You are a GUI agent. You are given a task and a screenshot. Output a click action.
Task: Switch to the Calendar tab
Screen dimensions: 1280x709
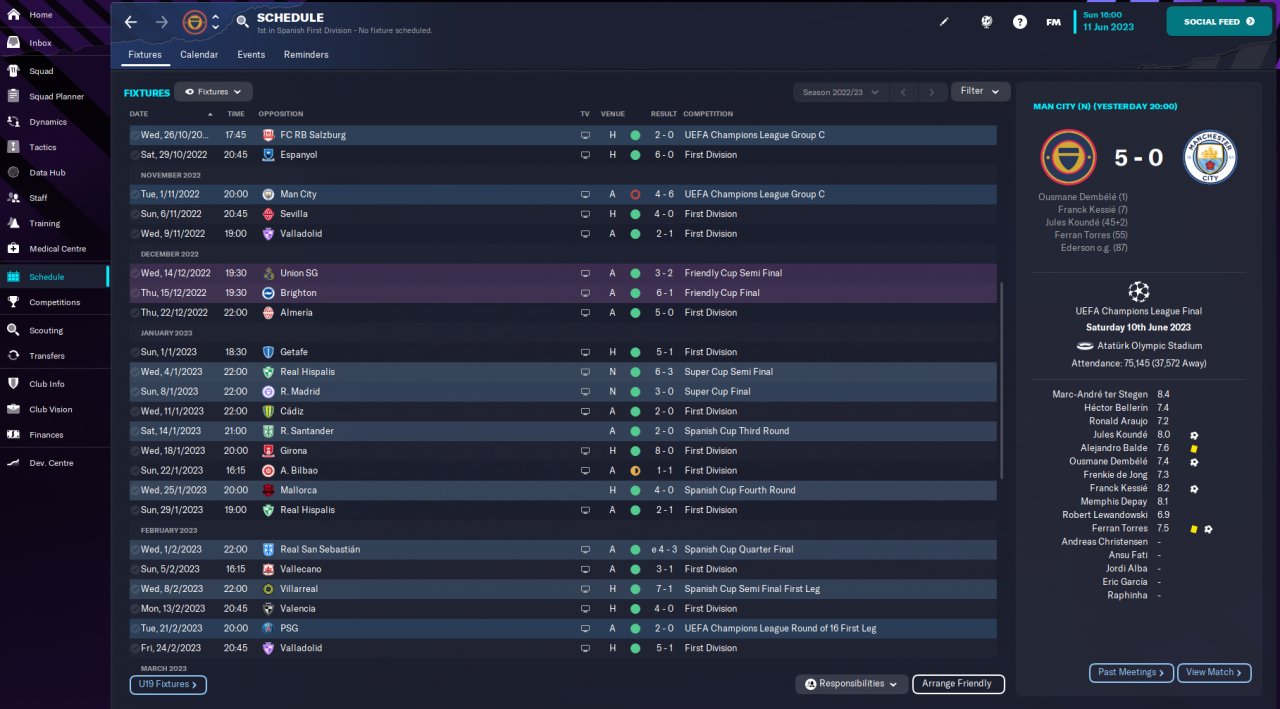pos(199,55)
